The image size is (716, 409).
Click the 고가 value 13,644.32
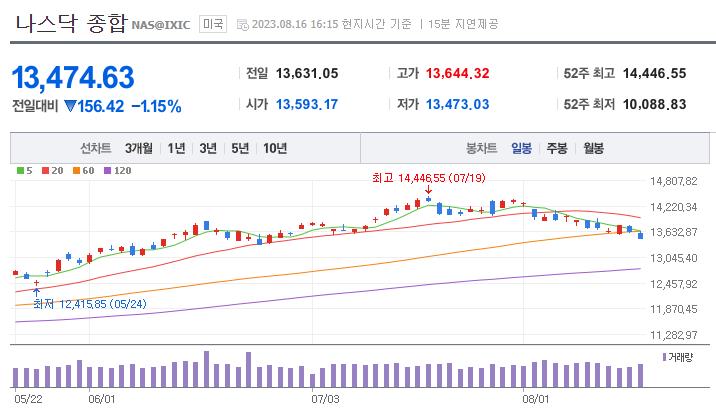pos(458,73)
